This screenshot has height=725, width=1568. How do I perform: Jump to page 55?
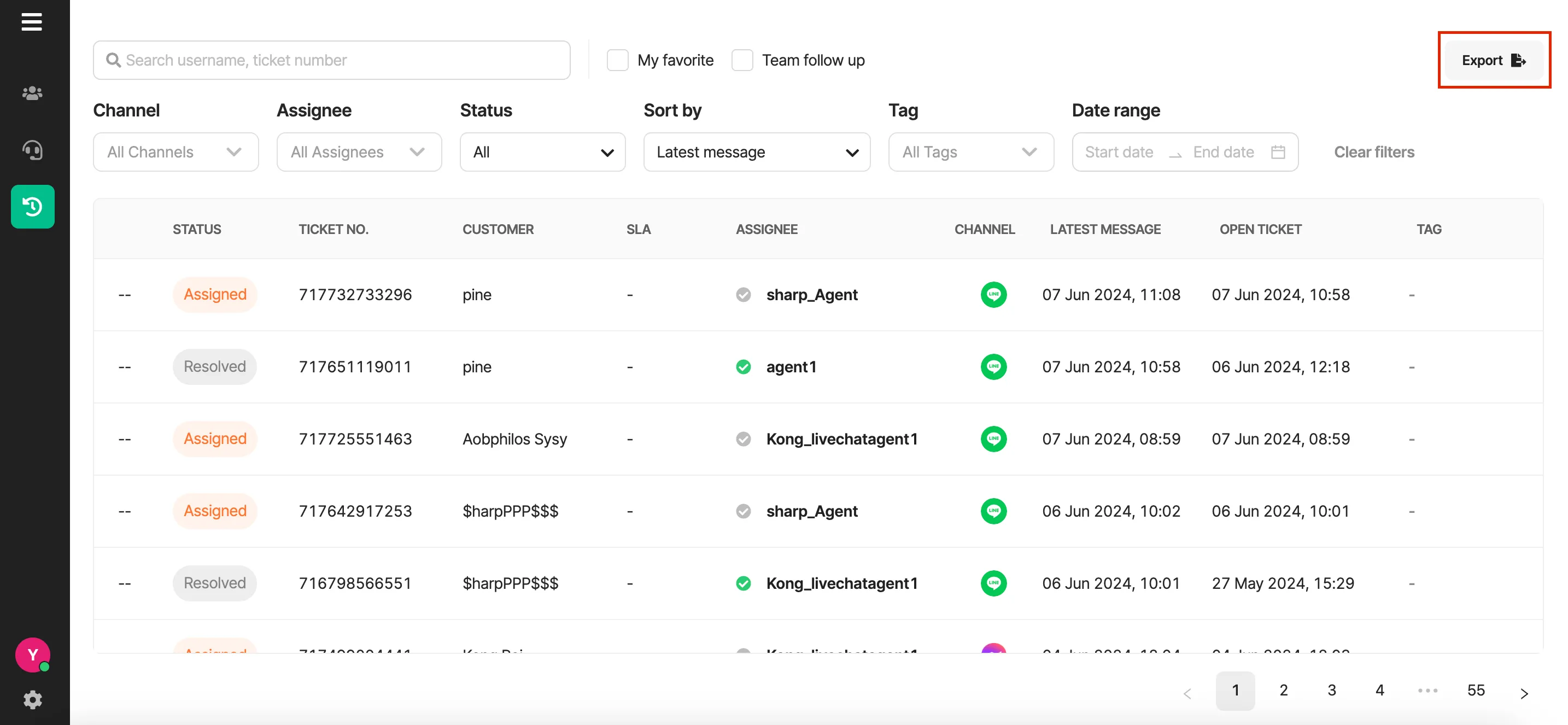tap(1476, 691)
